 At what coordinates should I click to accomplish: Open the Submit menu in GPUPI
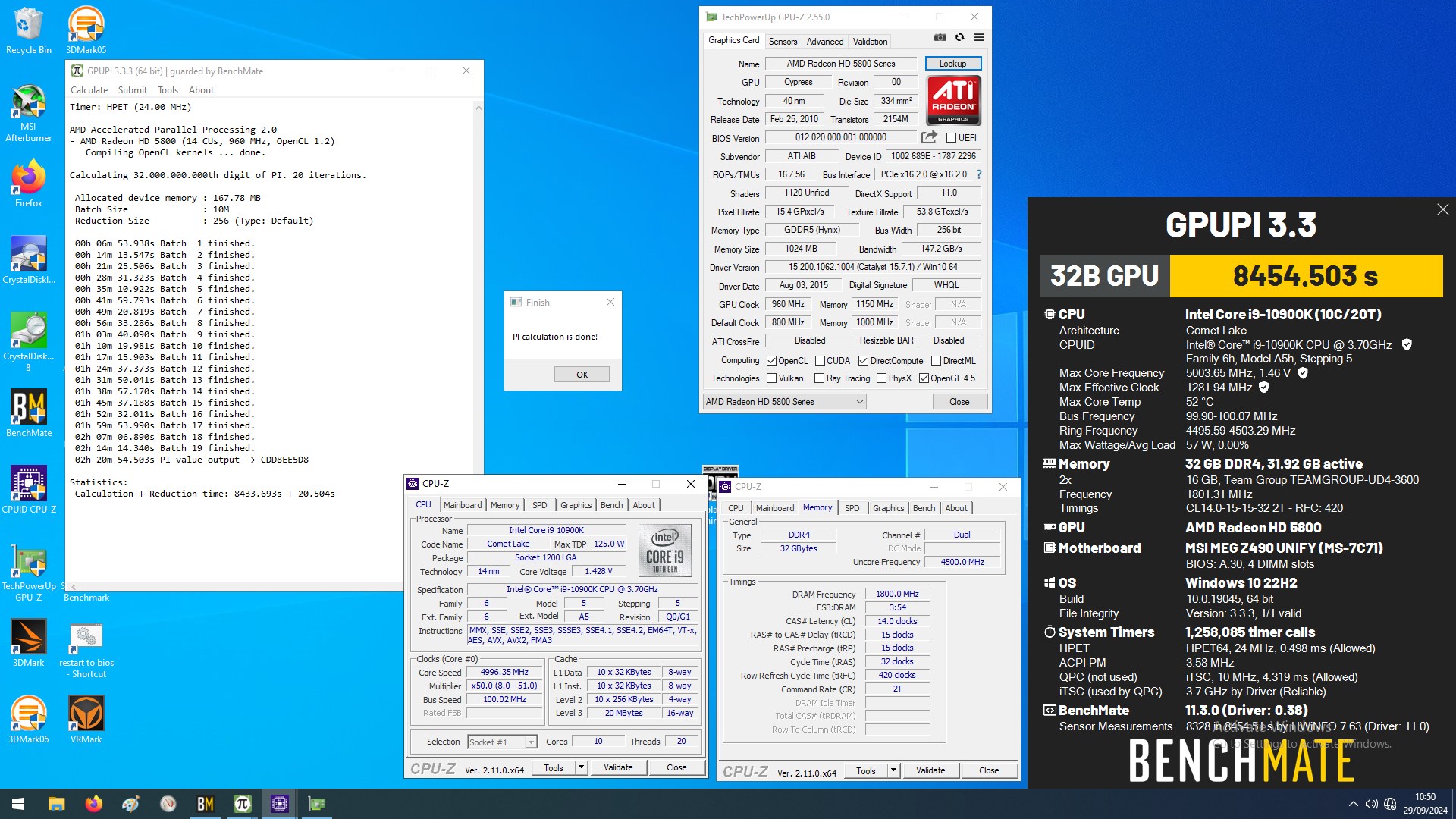pyautogui.click(x=133, y=90)
